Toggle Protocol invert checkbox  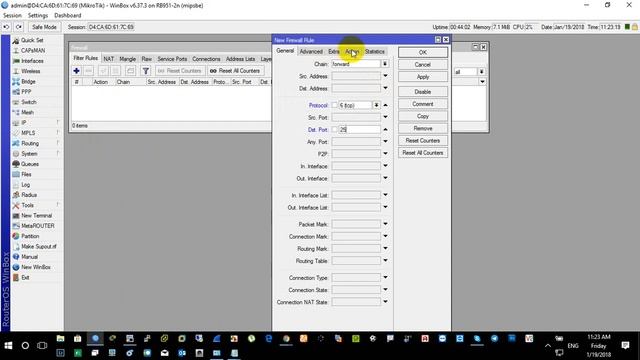(334, 105)
